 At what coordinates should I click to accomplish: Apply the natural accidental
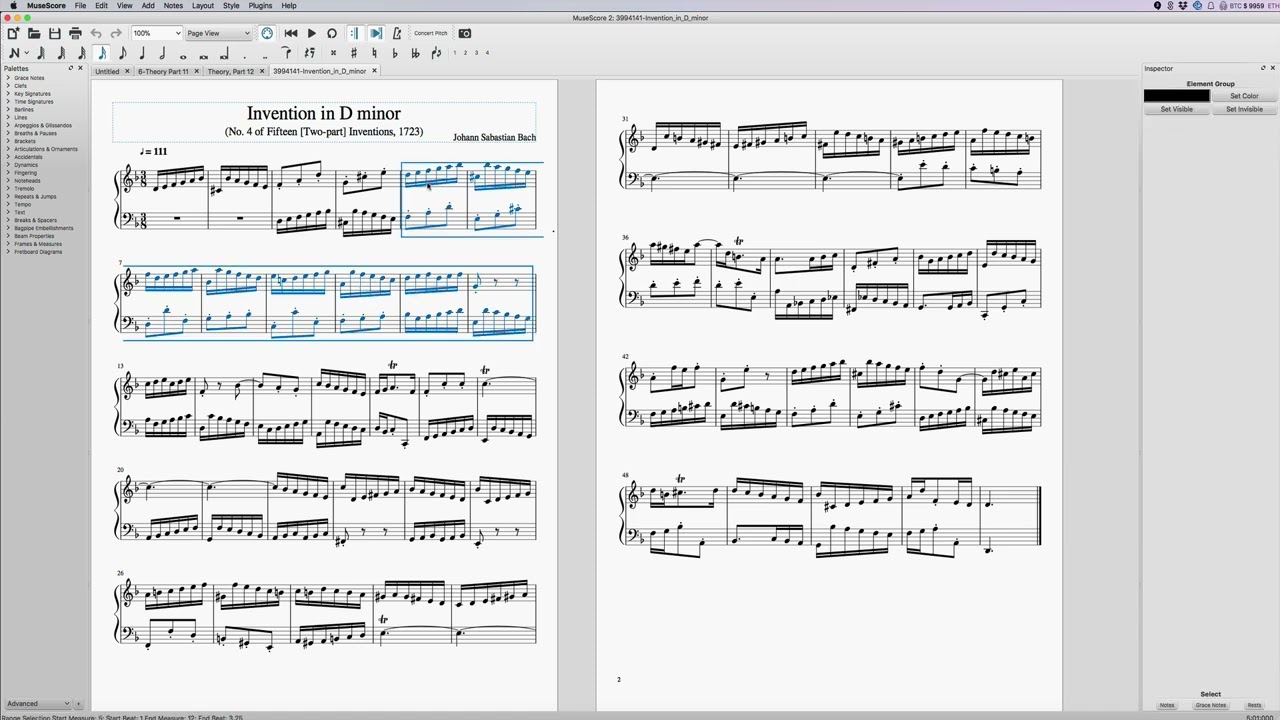point(374,53)
